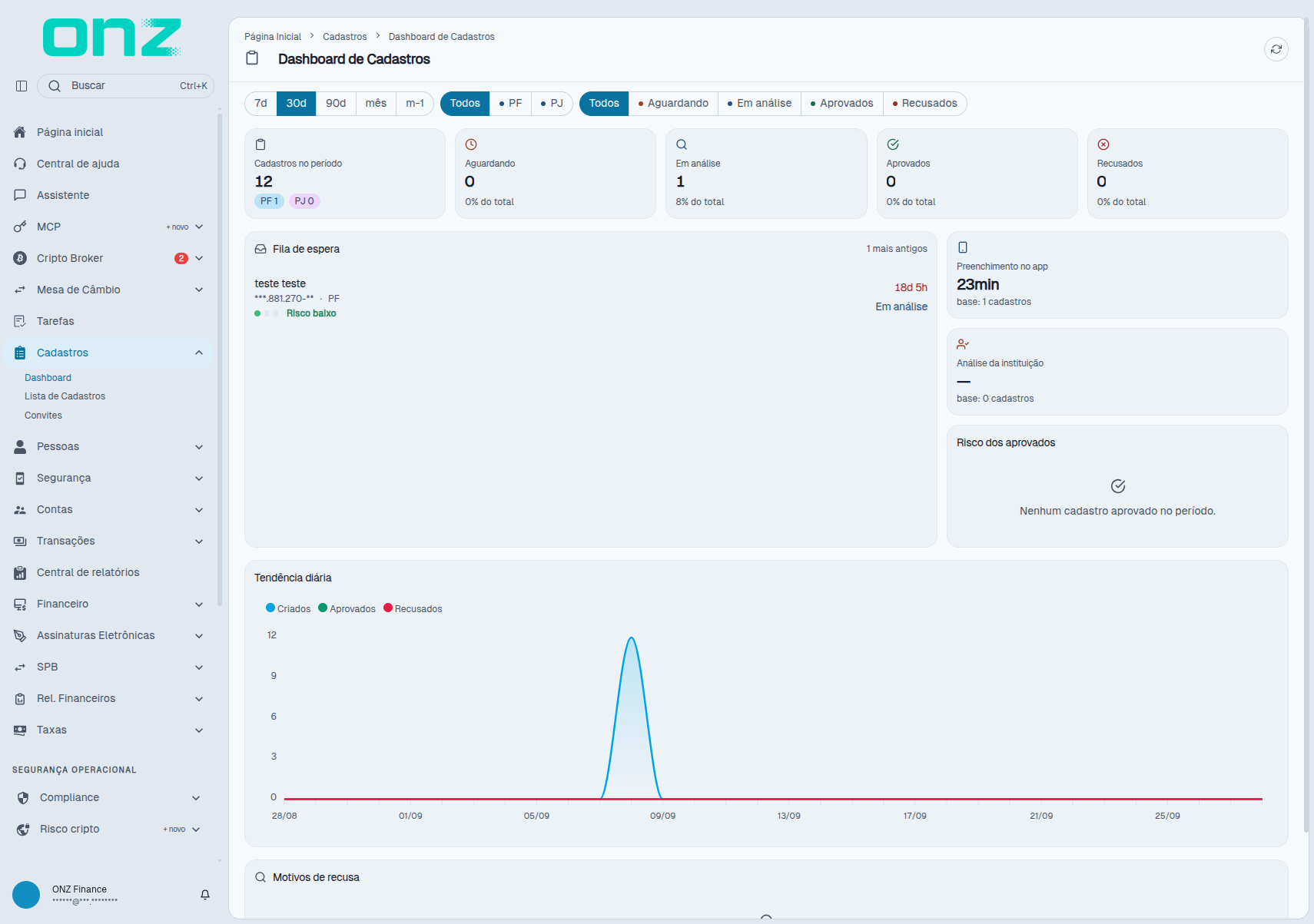Click the Tarefas icon
Viewport: 1314px width, 924px height.
click(20, 321)
